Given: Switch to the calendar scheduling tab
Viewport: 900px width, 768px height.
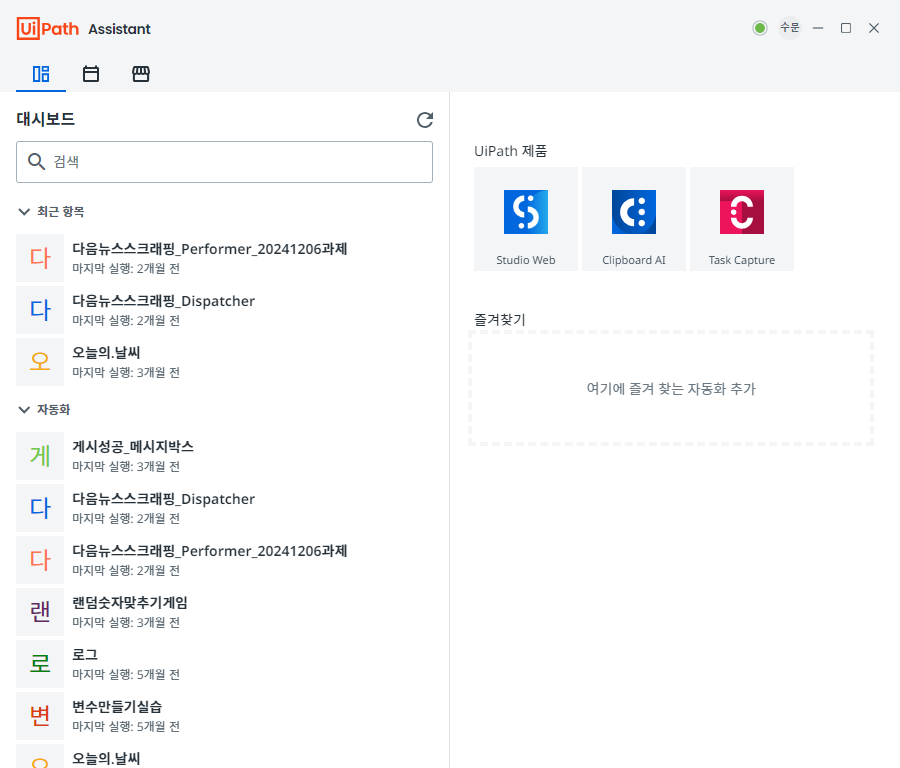Looking at the screenshot, I should click(91, 74).
